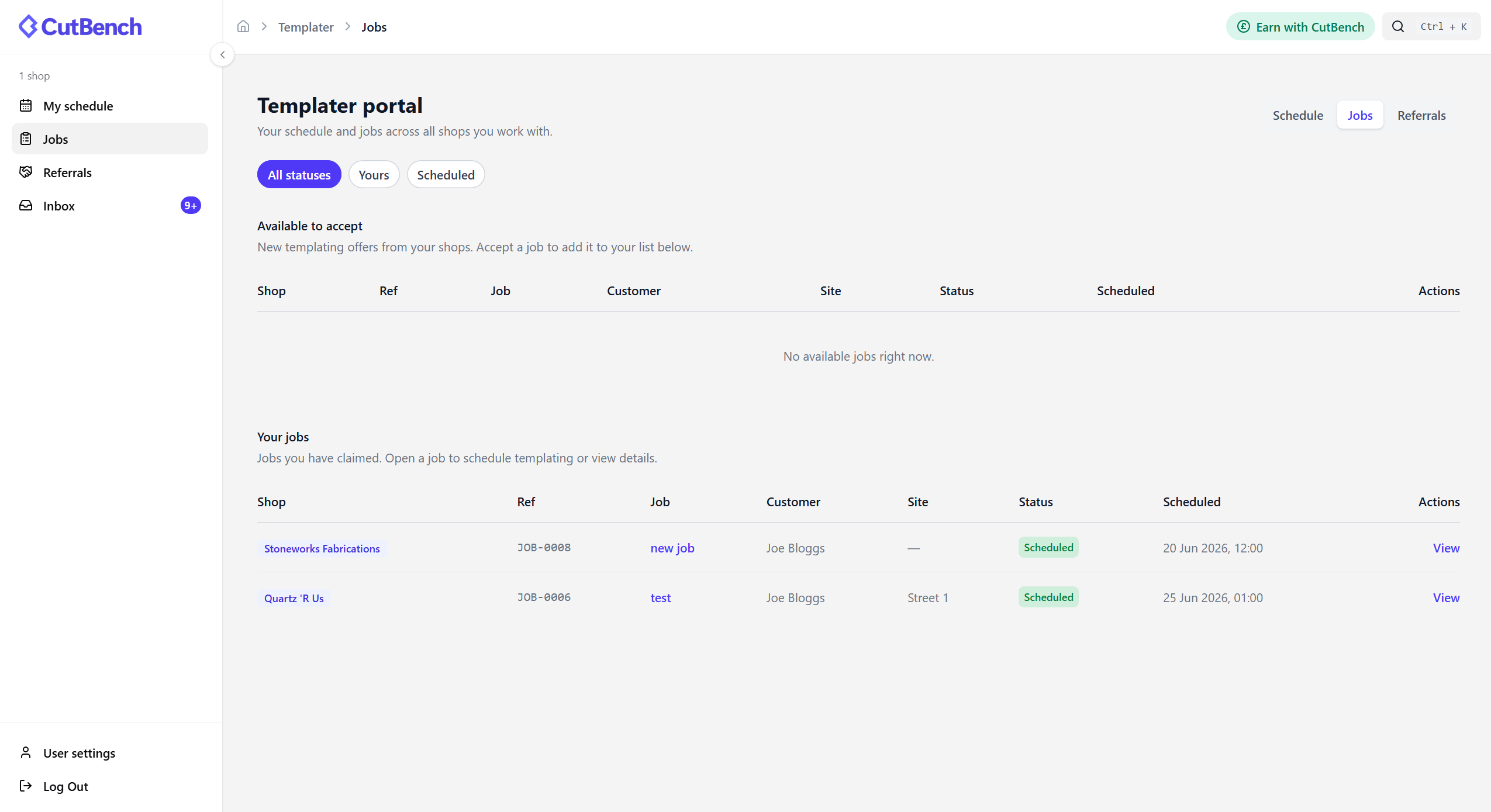
Task: Click Templater in the breadcrumb
Action: click(306, 27)
